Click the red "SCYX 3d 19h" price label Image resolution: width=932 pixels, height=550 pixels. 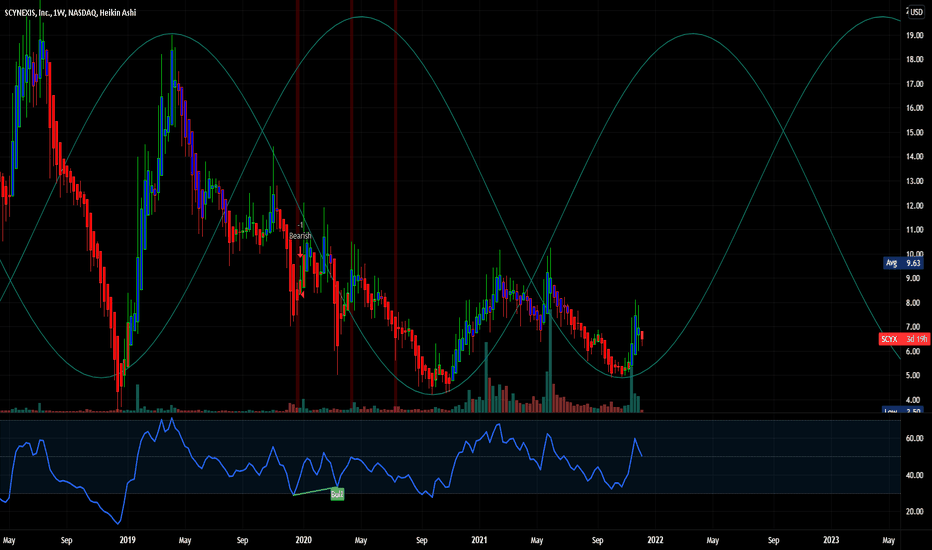click(904, 339)
